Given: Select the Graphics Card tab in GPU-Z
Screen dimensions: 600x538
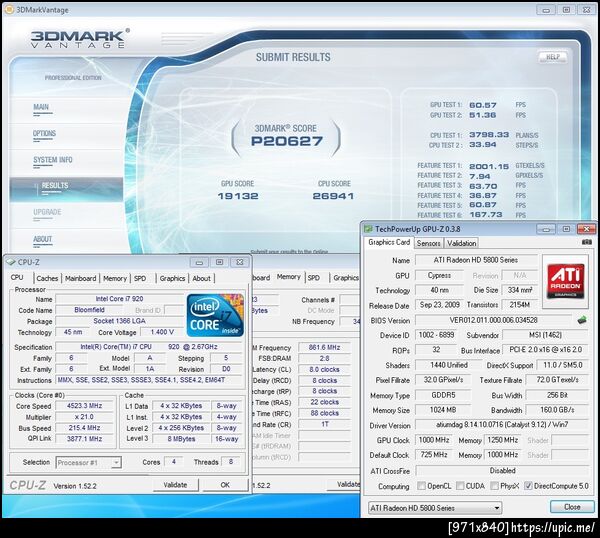Looking at the screenshot, I should click(389, 242).
